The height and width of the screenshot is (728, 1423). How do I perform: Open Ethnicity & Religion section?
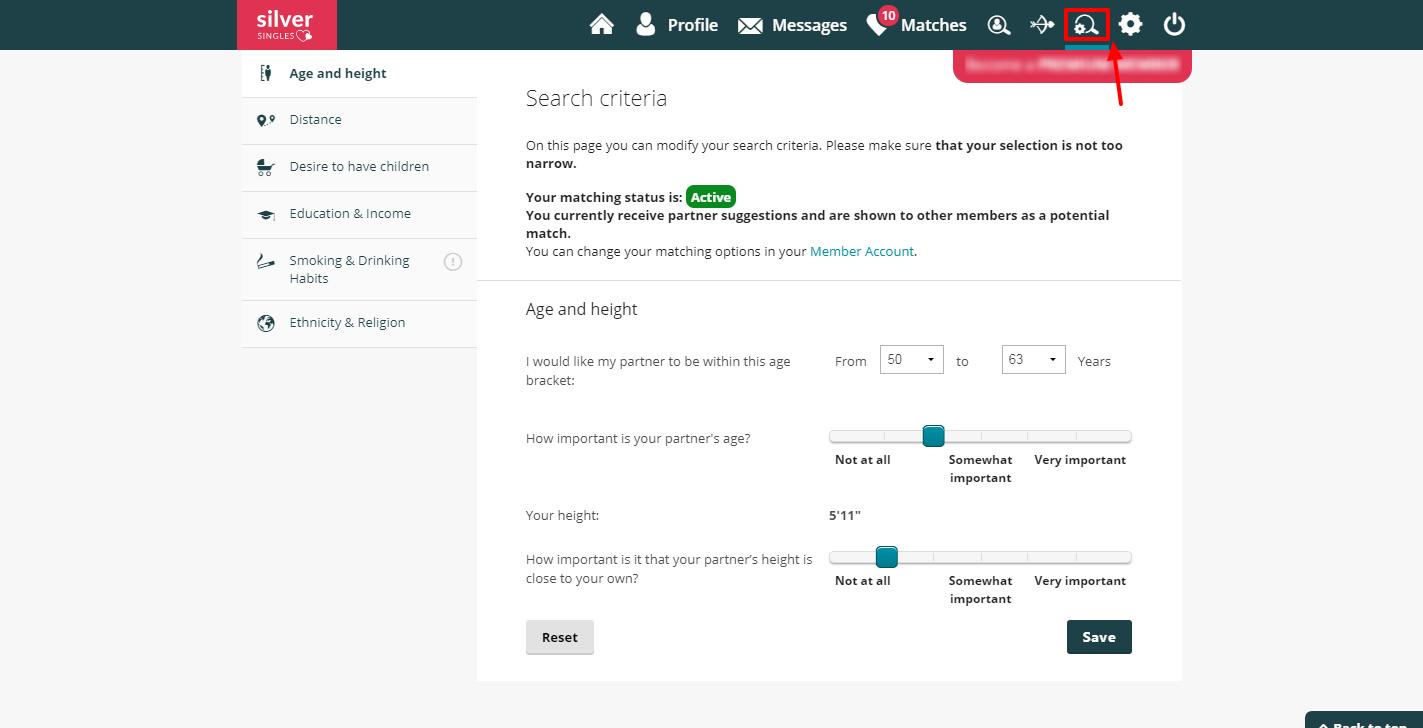click(359, 323)
